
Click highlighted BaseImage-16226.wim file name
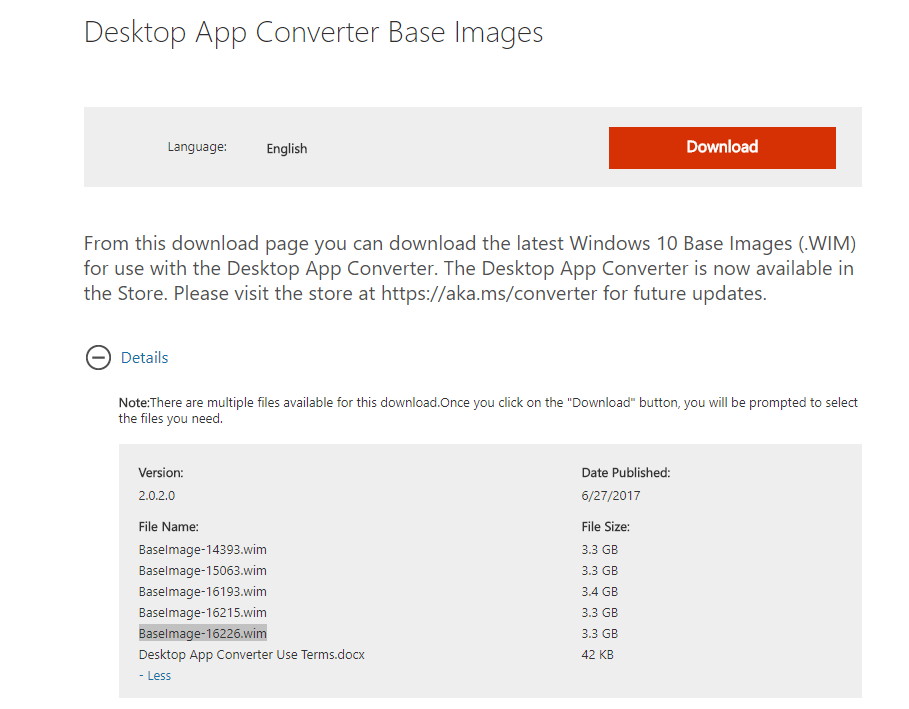(202, 633)
